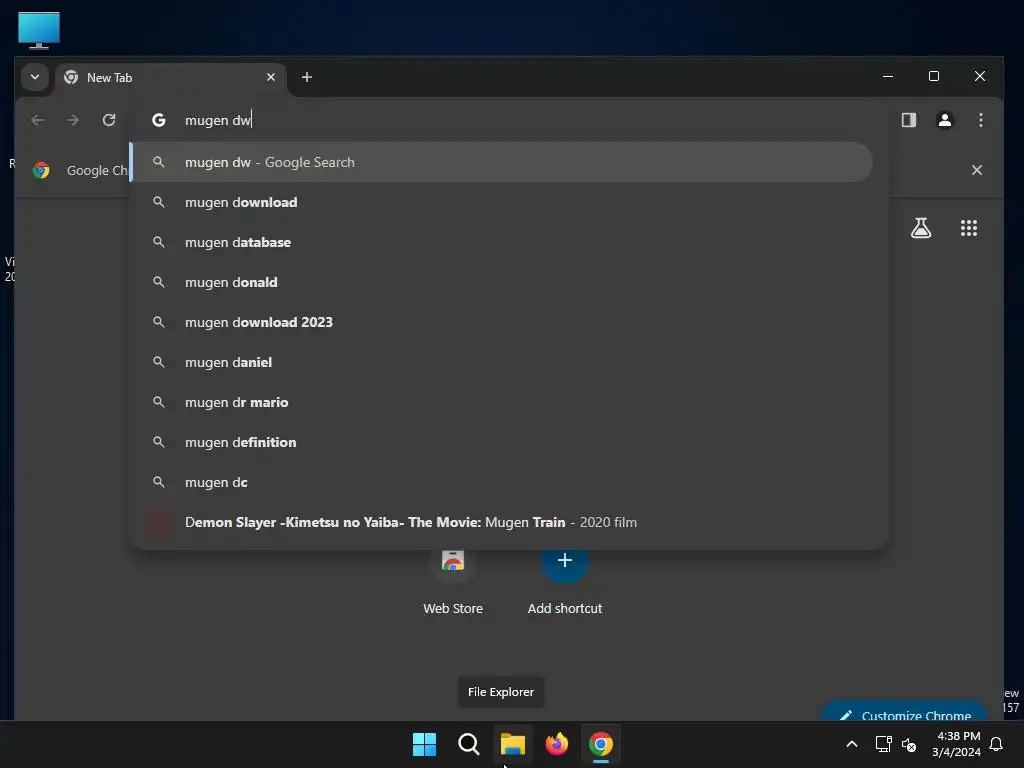Reload the page
The width and height of the screenshot is (1024, 768).
point(109,120)
